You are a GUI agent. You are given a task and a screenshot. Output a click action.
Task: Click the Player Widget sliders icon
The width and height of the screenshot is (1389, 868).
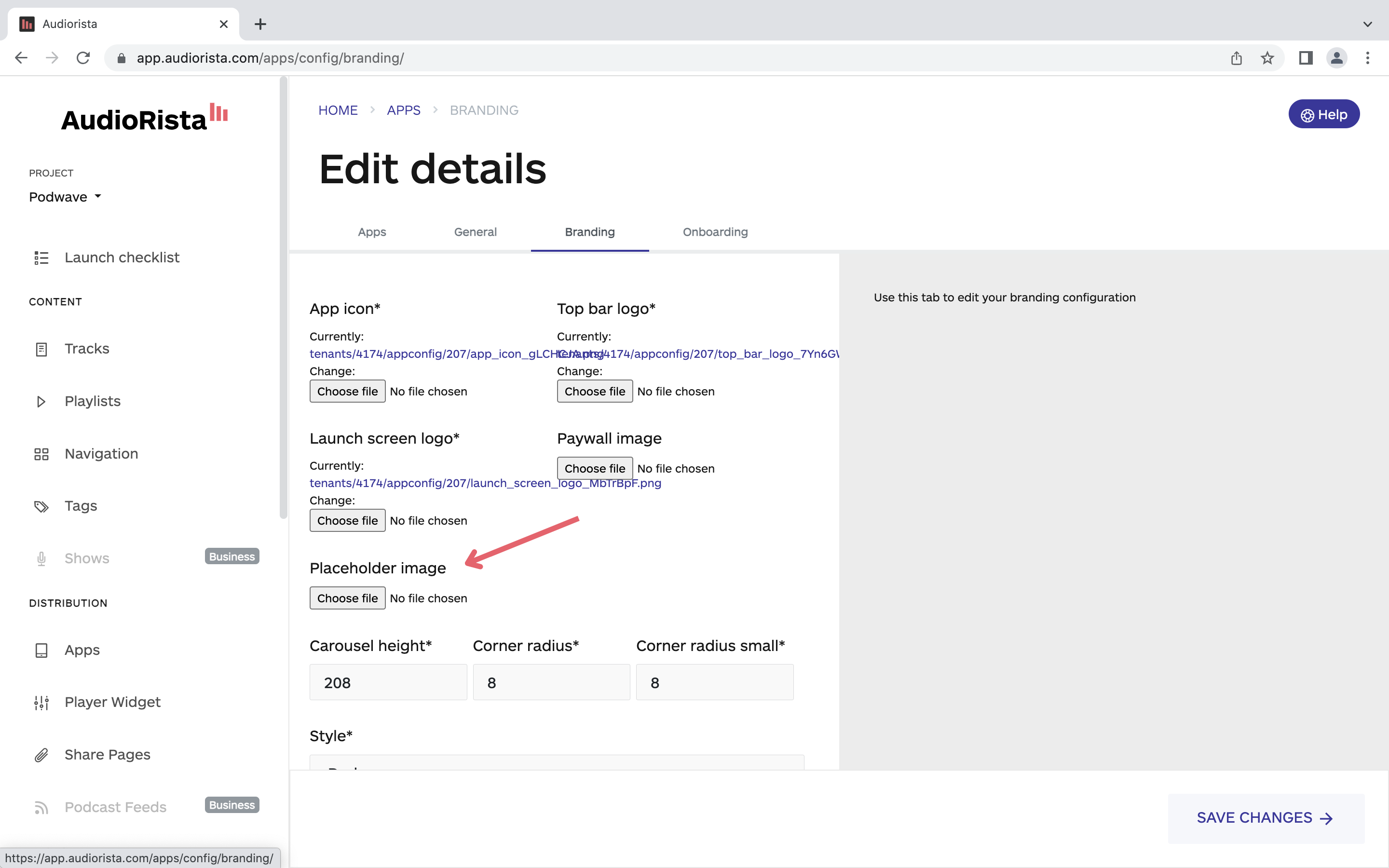41,703
